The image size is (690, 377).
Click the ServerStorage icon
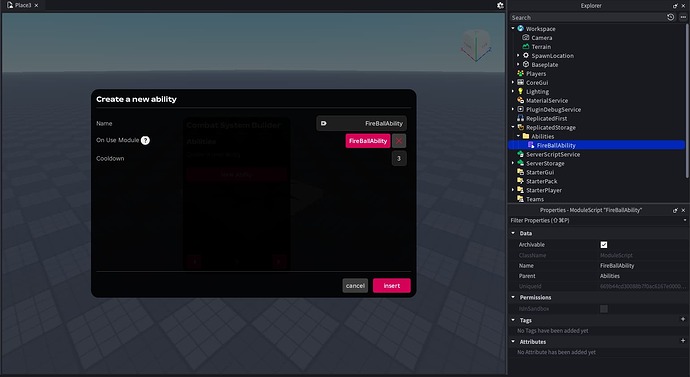pos(521,163)
